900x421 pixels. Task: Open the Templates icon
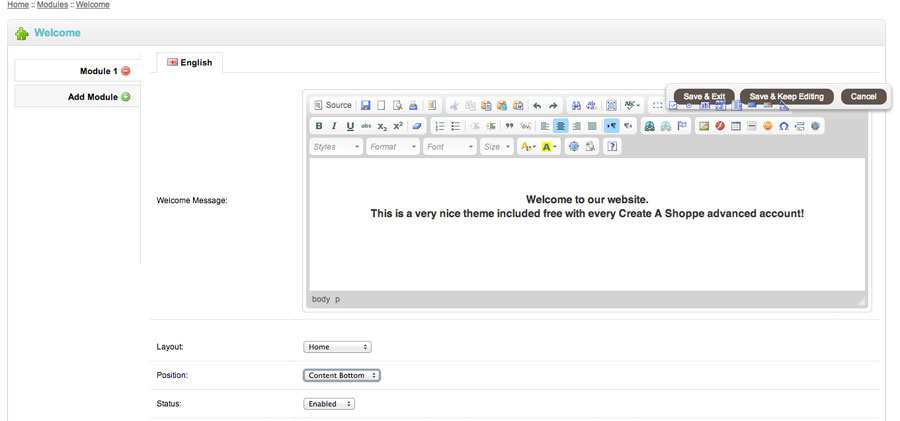(x=432, y=106)
